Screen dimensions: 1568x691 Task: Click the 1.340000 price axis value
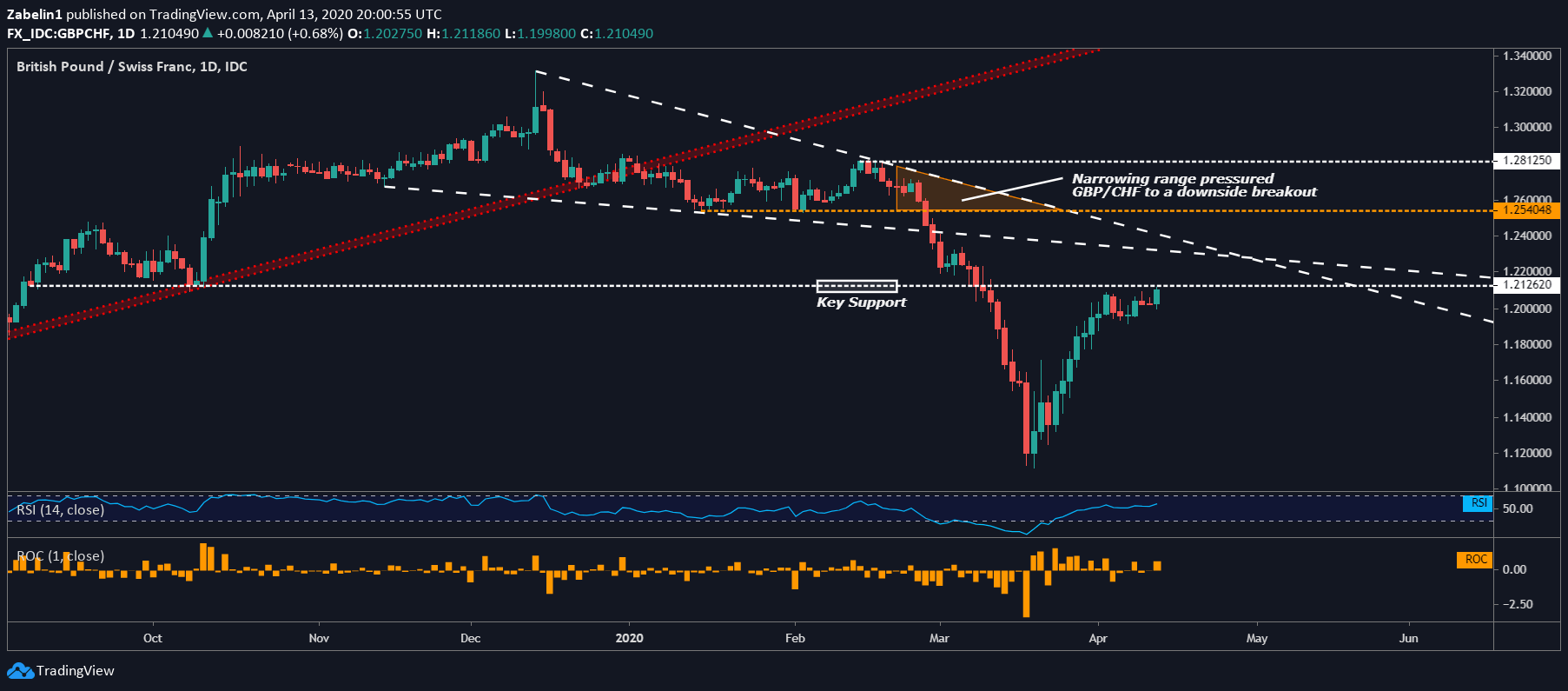click(x=1527, y=56)
